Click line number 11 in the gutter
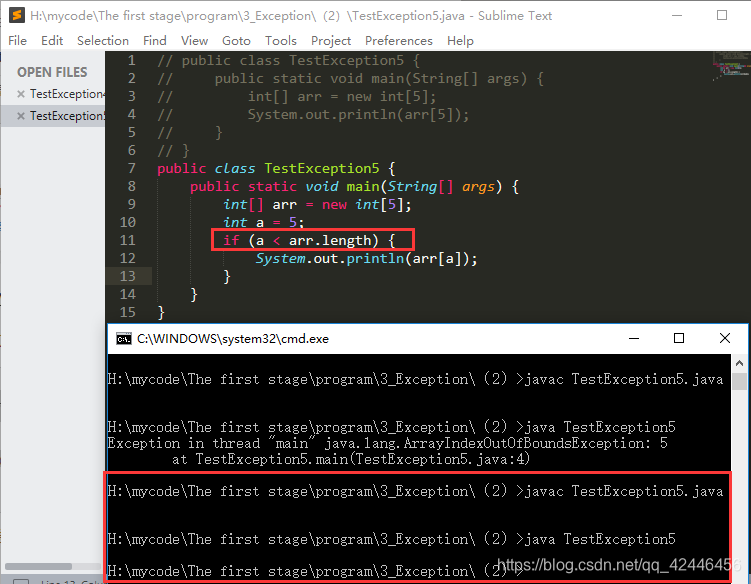 (128, 240)
